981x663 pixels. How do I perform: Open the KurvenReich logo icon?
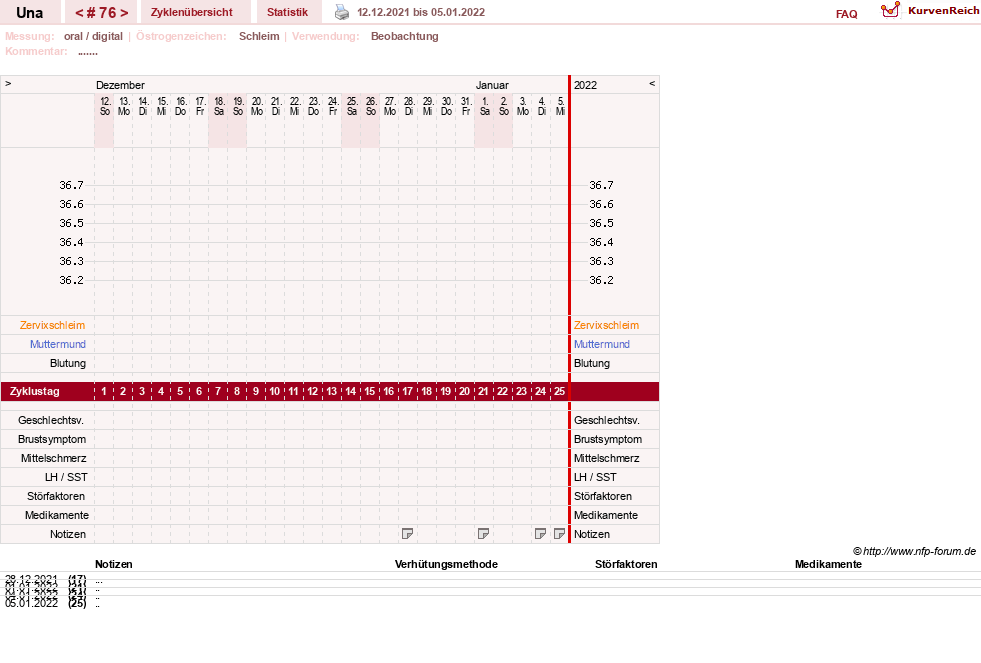click(x=890, y=10)
